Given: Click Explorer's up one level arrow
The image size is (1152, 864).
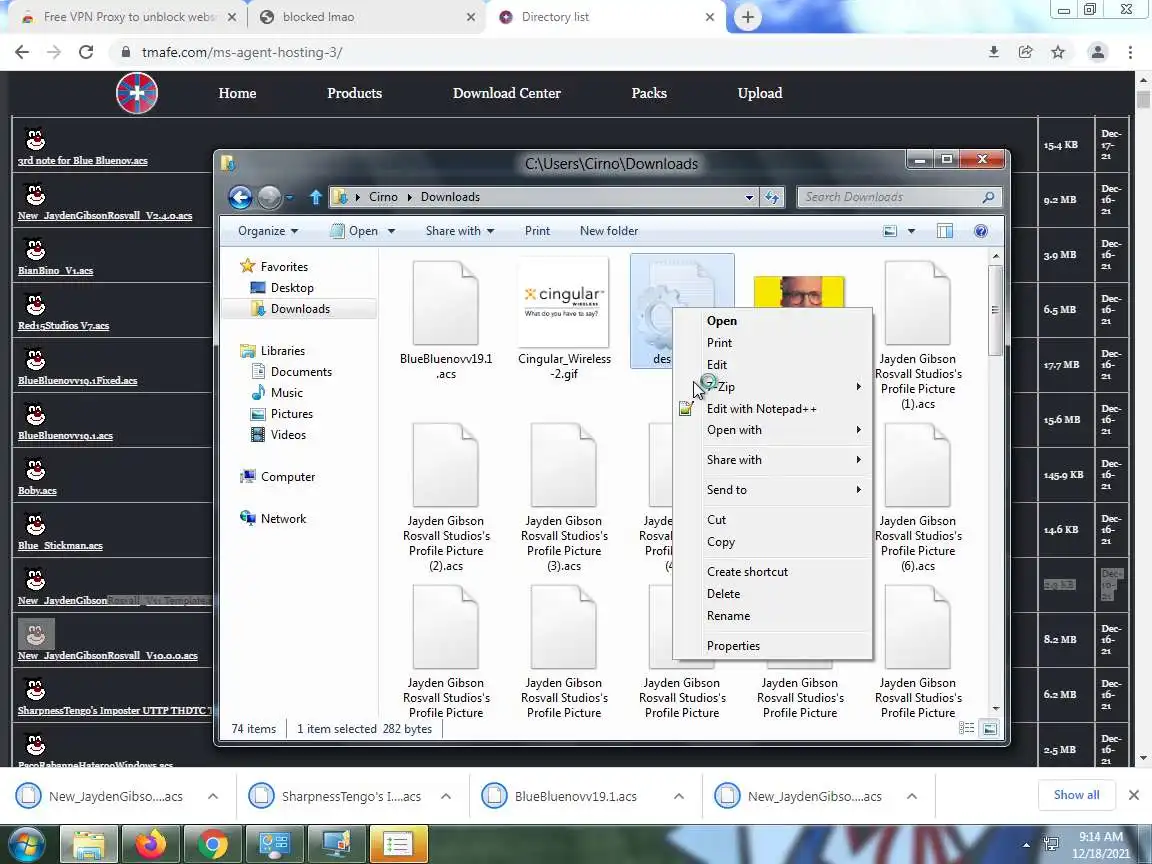Looking at the screenshot, I should click(316, 197).
